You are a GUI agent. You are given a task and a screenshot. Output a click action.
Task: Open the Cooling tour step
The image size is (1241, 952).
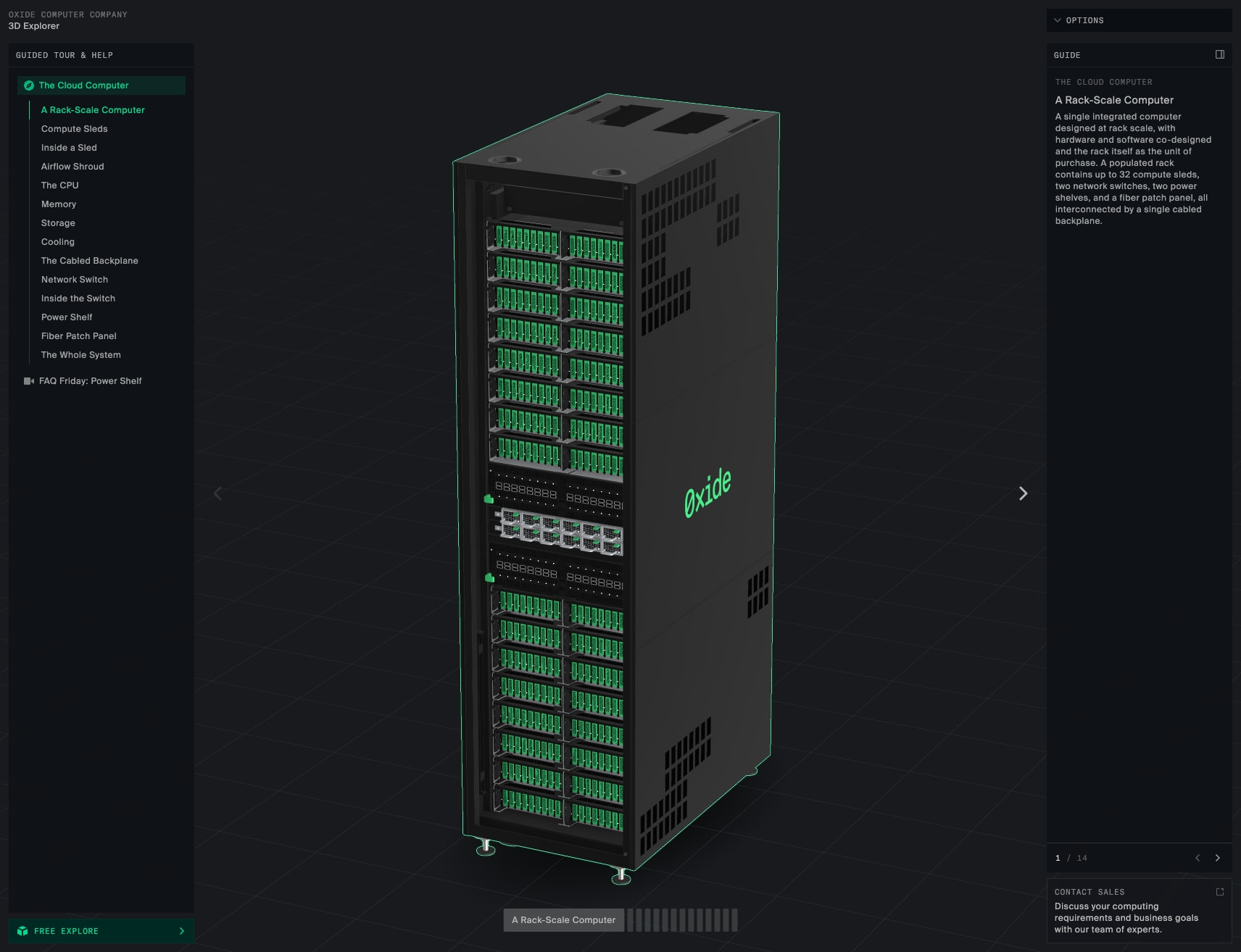[58, 242]
